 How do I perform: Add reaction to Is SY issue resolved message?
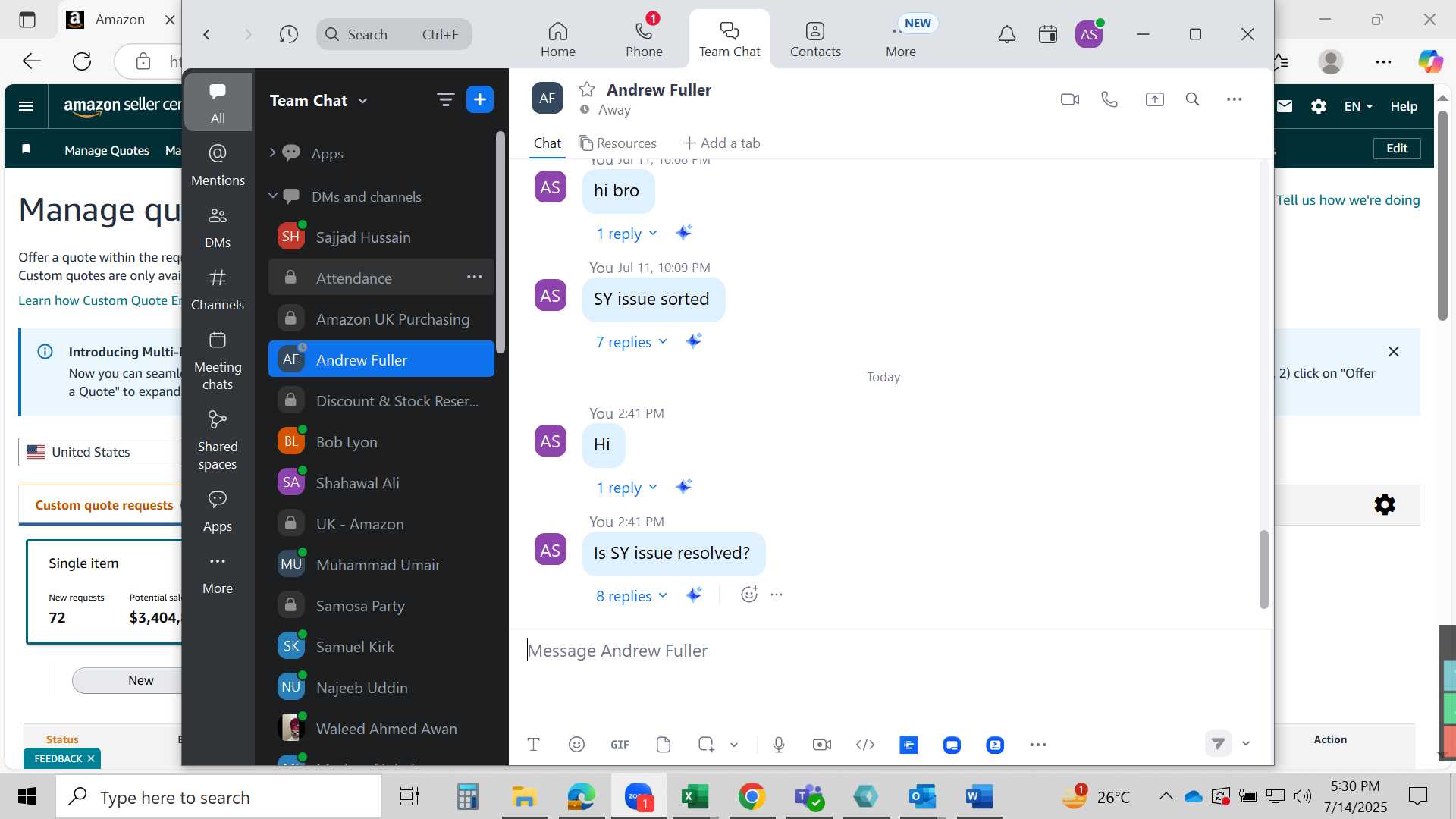[748, 595]
